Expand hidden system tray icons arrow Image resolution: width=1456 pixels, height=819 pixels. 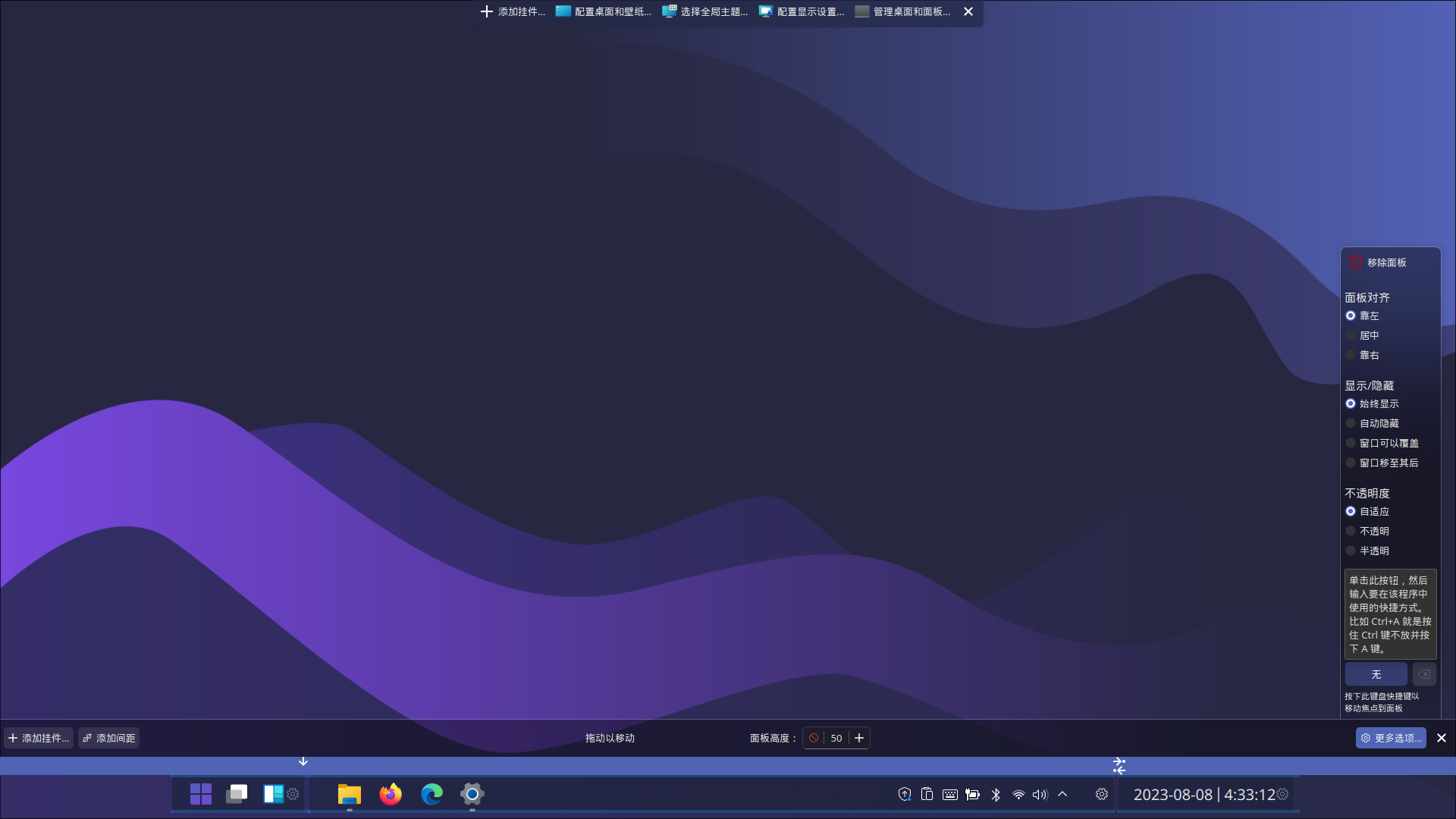(x=1062, y=794)
